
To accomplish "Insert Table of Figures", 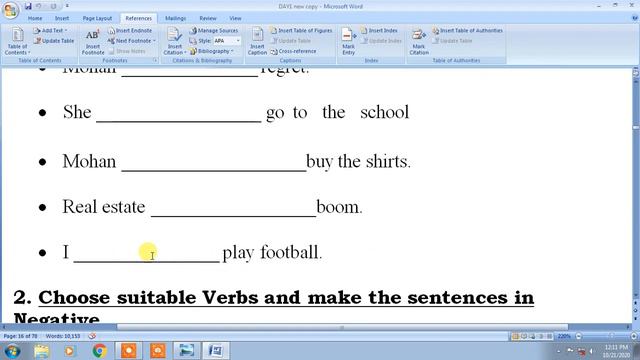I will [x=301, y=31].
